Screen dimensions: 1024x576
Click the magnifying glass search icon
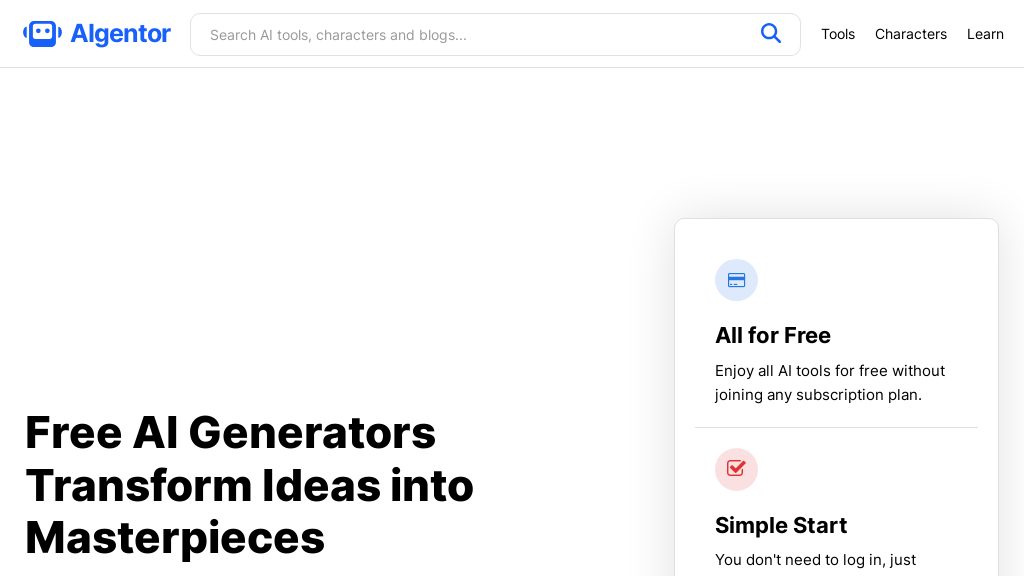coord(770,34)
